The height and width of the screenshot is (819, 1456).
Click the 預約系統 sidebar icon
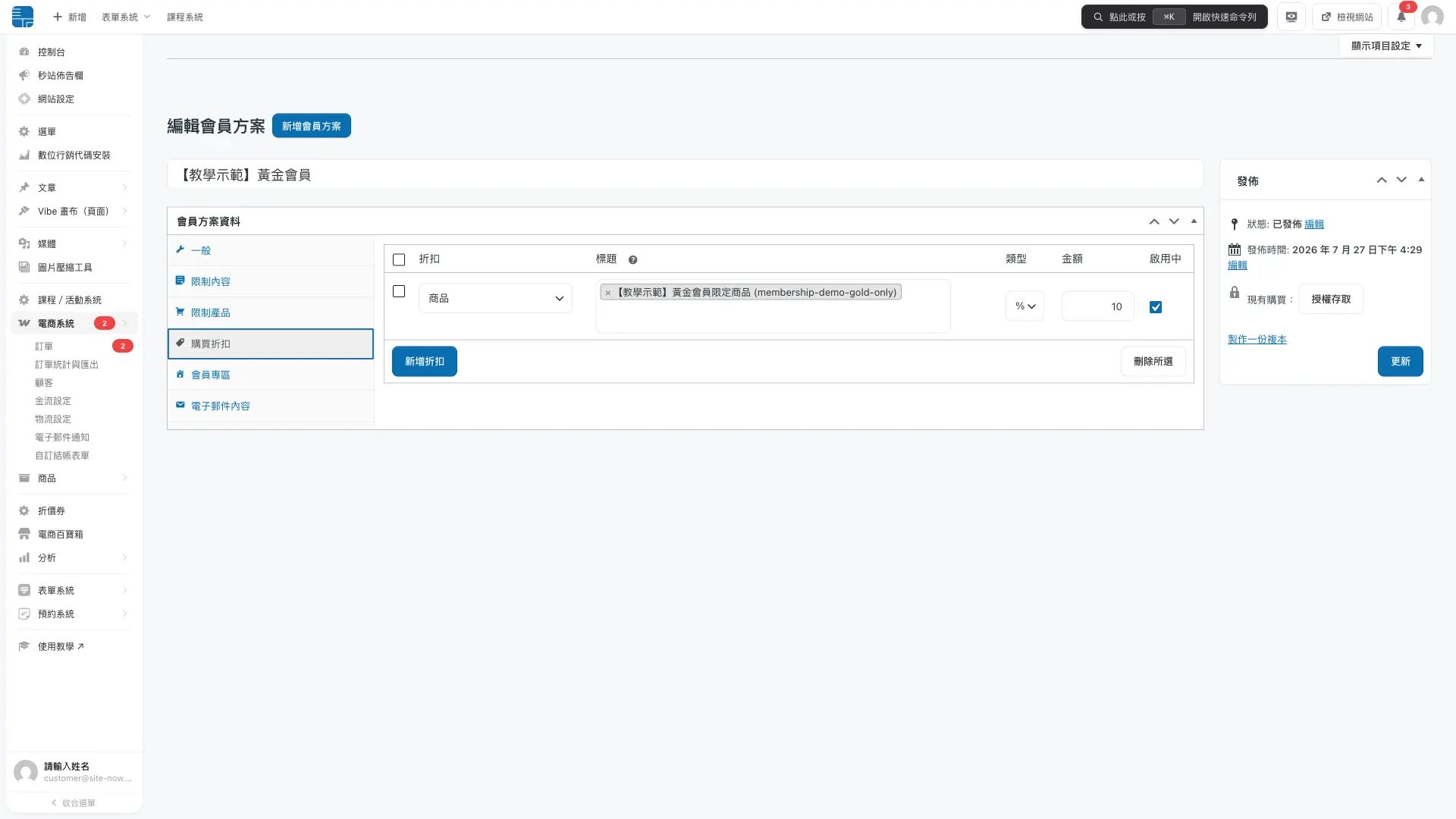coord(24,614)
